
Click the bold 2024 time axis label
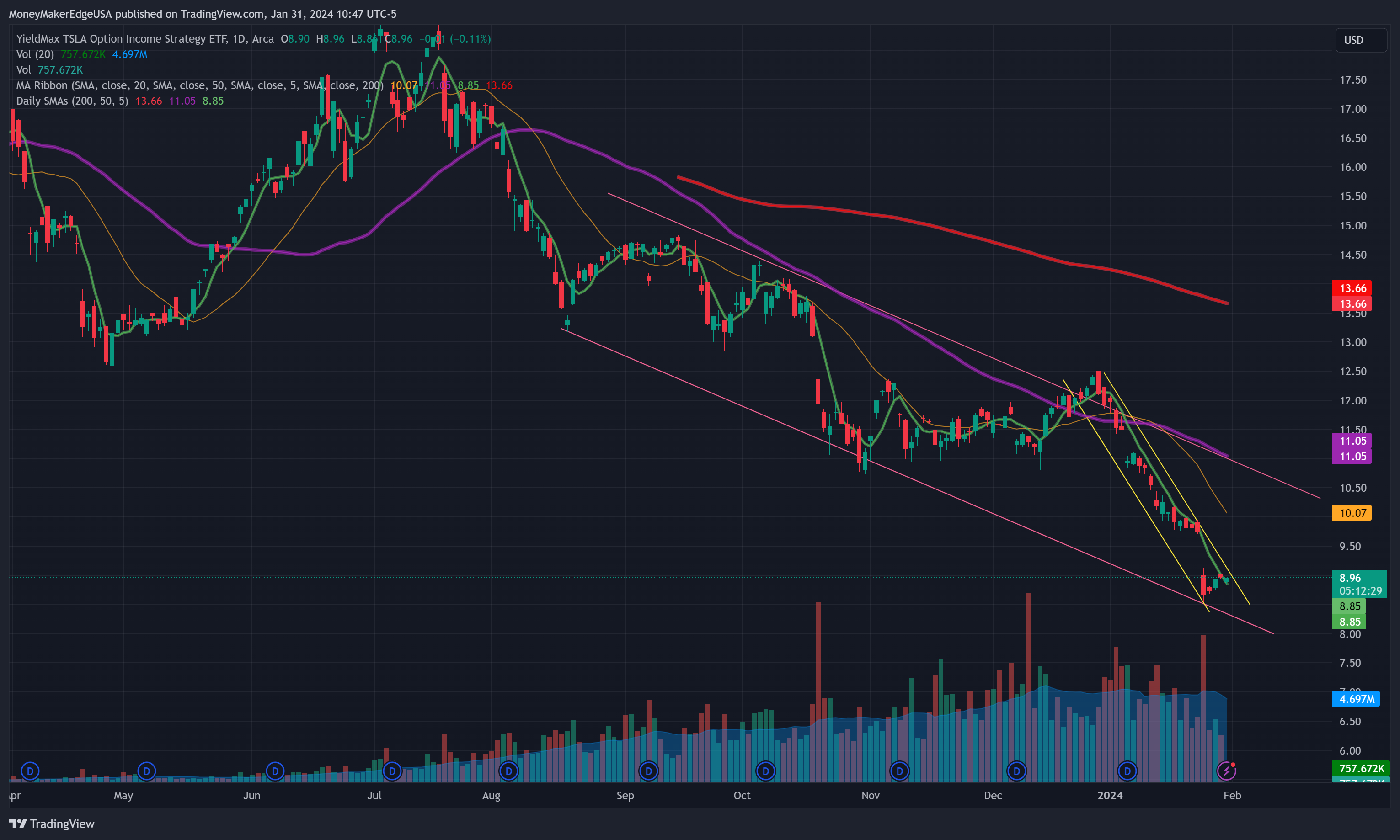[1110, 795]
